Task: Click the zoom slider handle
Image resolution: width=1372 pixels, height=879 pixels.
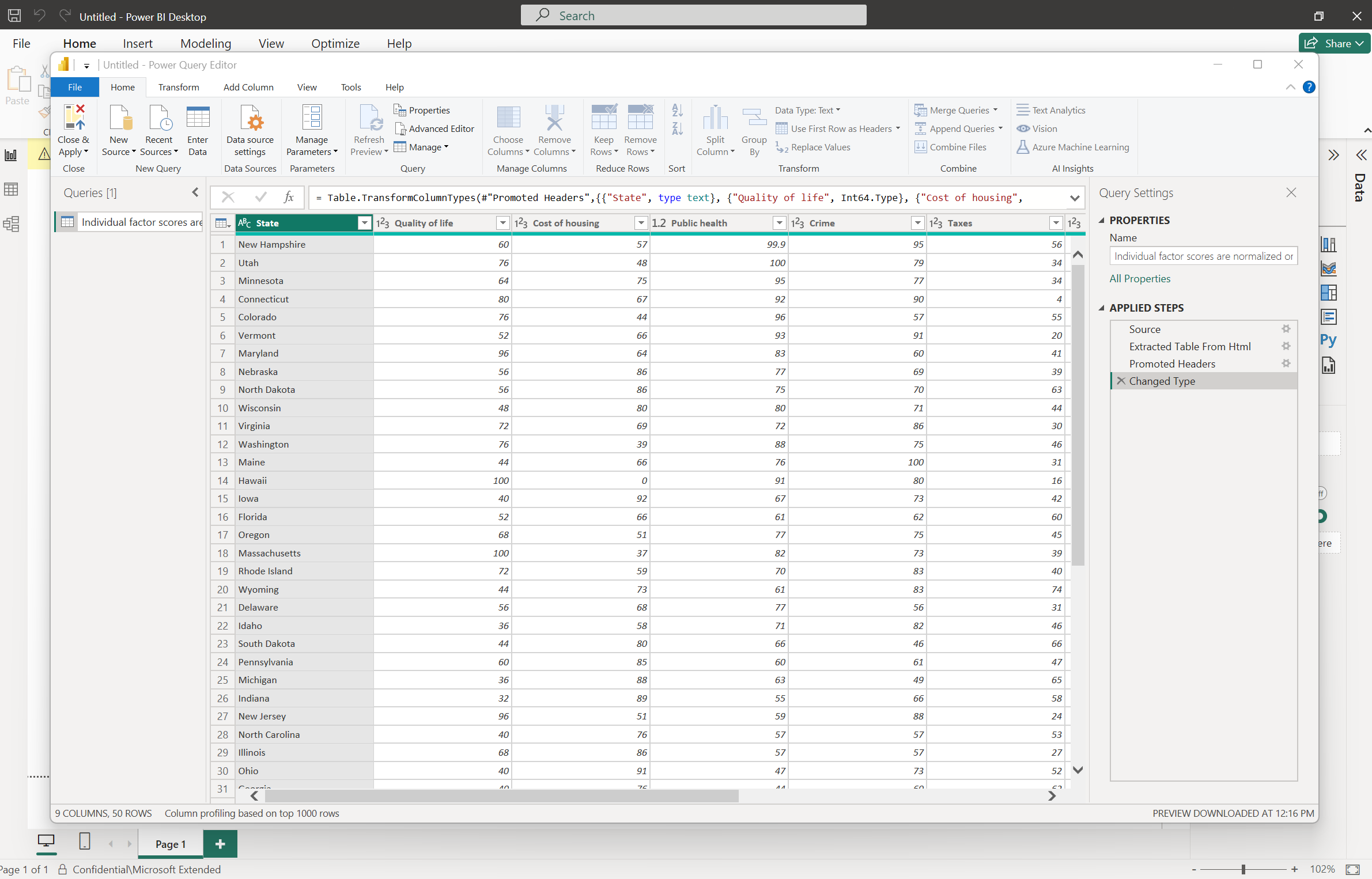Action: click(1243, 869)
